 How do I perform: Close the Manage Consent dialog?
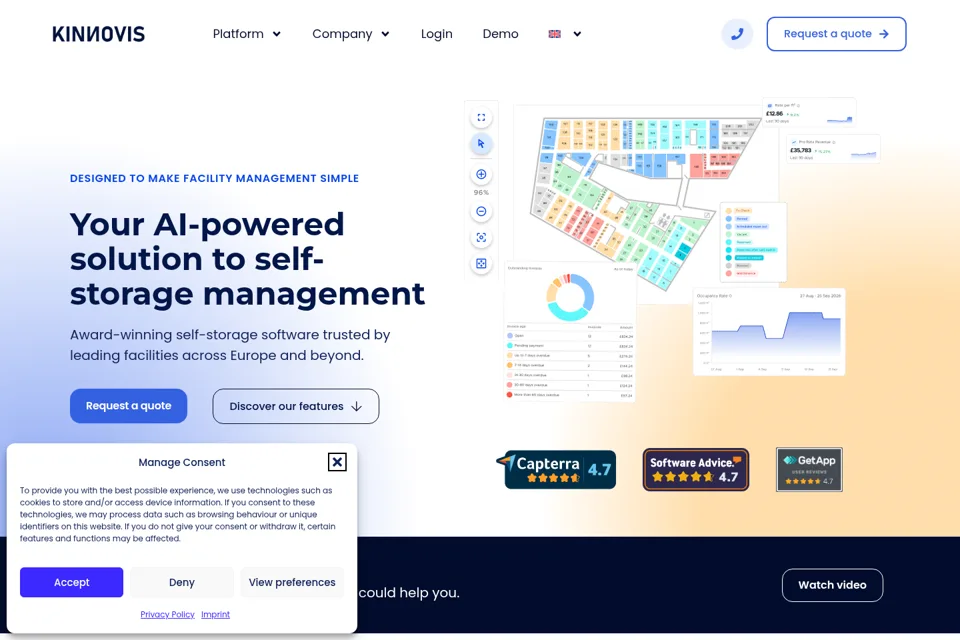tap(337, 462)
